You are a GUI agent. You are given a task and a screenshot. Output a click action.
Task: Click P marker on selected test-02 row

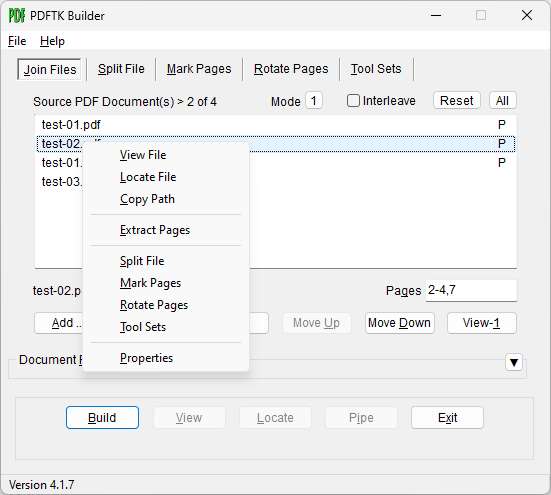coord(501,144)
